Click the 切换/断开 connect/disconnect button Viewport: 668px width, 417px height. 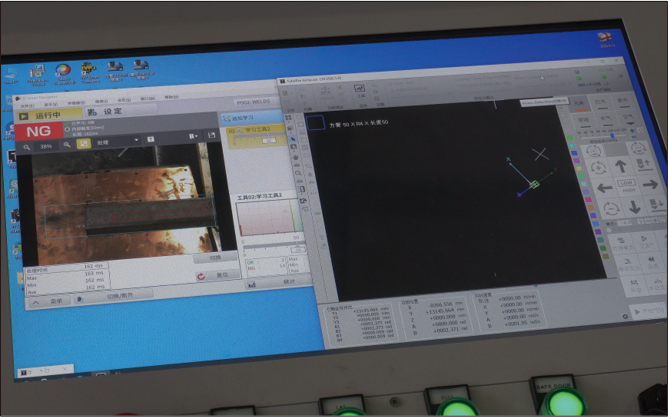point(114,296)
